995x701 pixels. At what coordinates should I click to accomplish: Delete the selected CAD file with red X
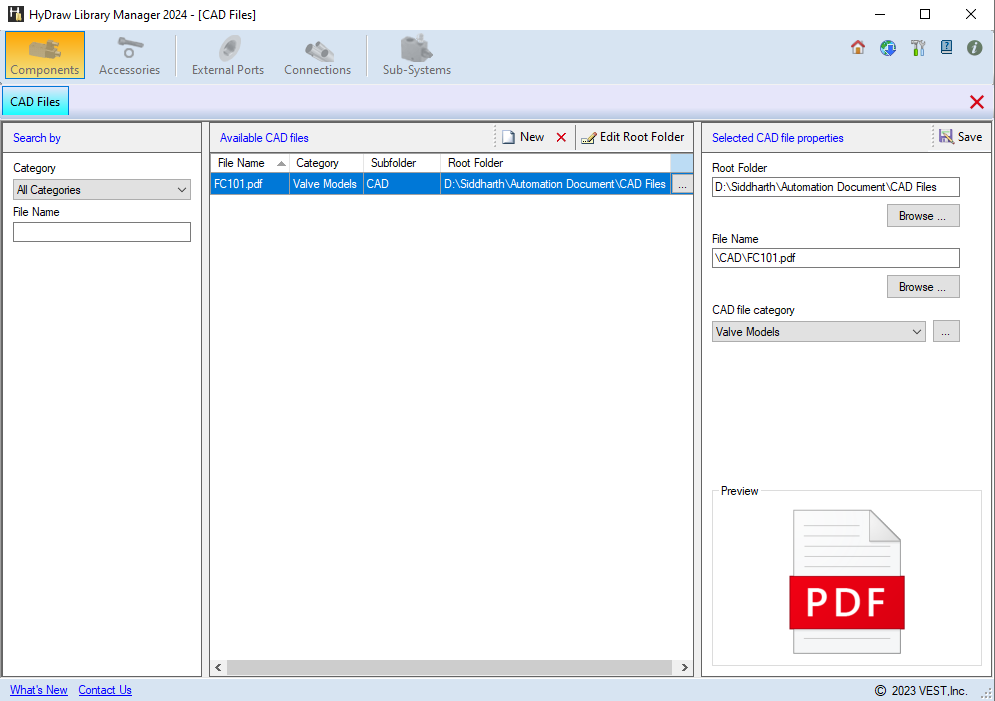click(x=561, y=138)
